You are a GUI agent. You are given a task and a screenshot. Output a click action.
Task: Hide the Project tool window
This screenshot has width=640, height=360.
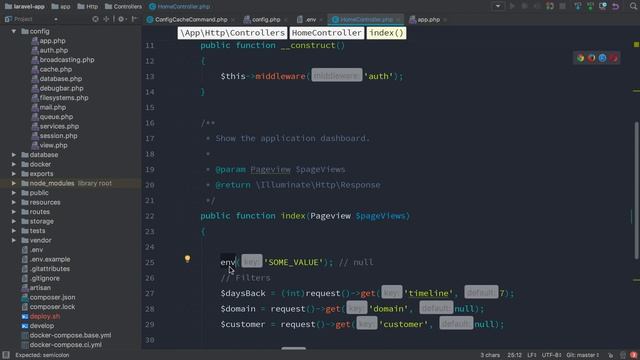point(134,19)
